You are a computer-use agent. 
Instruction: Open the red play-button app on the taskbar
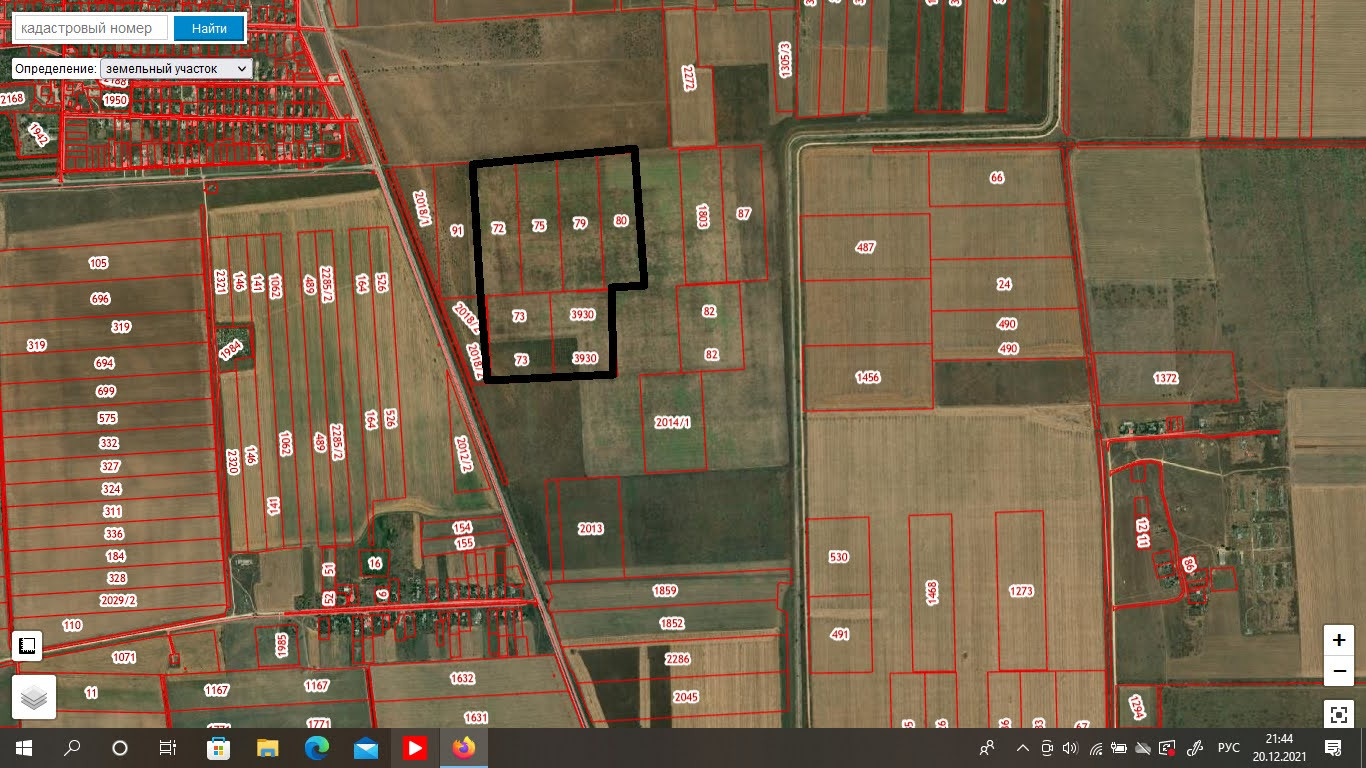pyautogui.click(x=414, y=748)
